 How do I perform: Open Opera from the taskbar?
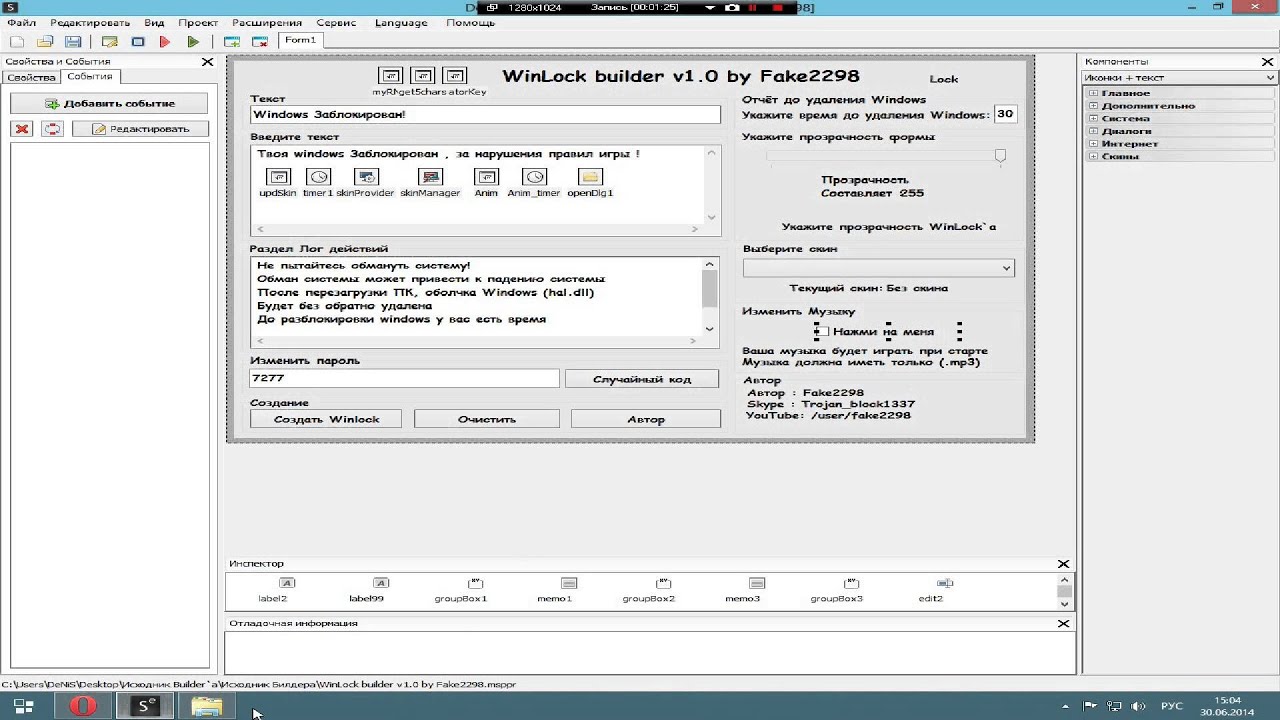click(83, 706)
